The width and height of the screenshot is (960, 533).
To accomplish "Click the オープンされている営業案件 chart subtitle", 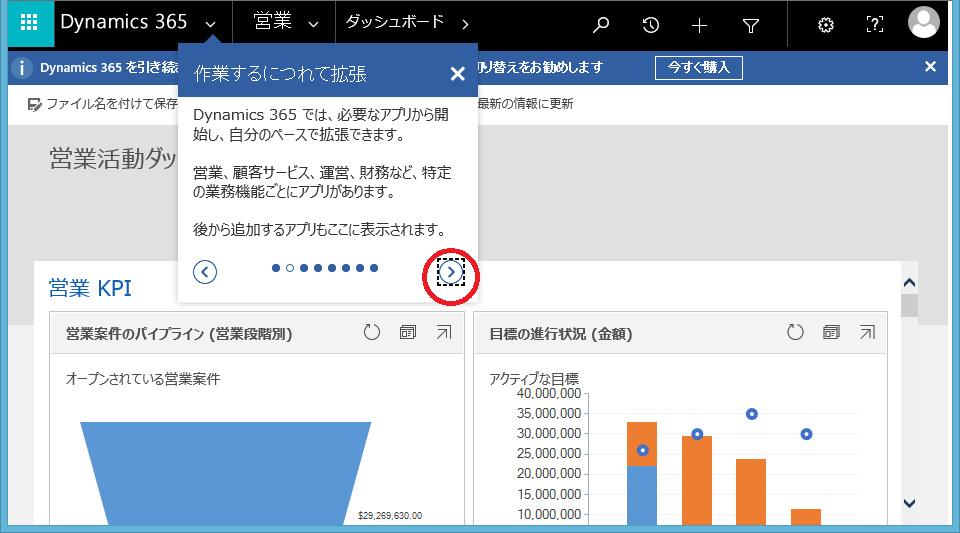I will [143, 379].
